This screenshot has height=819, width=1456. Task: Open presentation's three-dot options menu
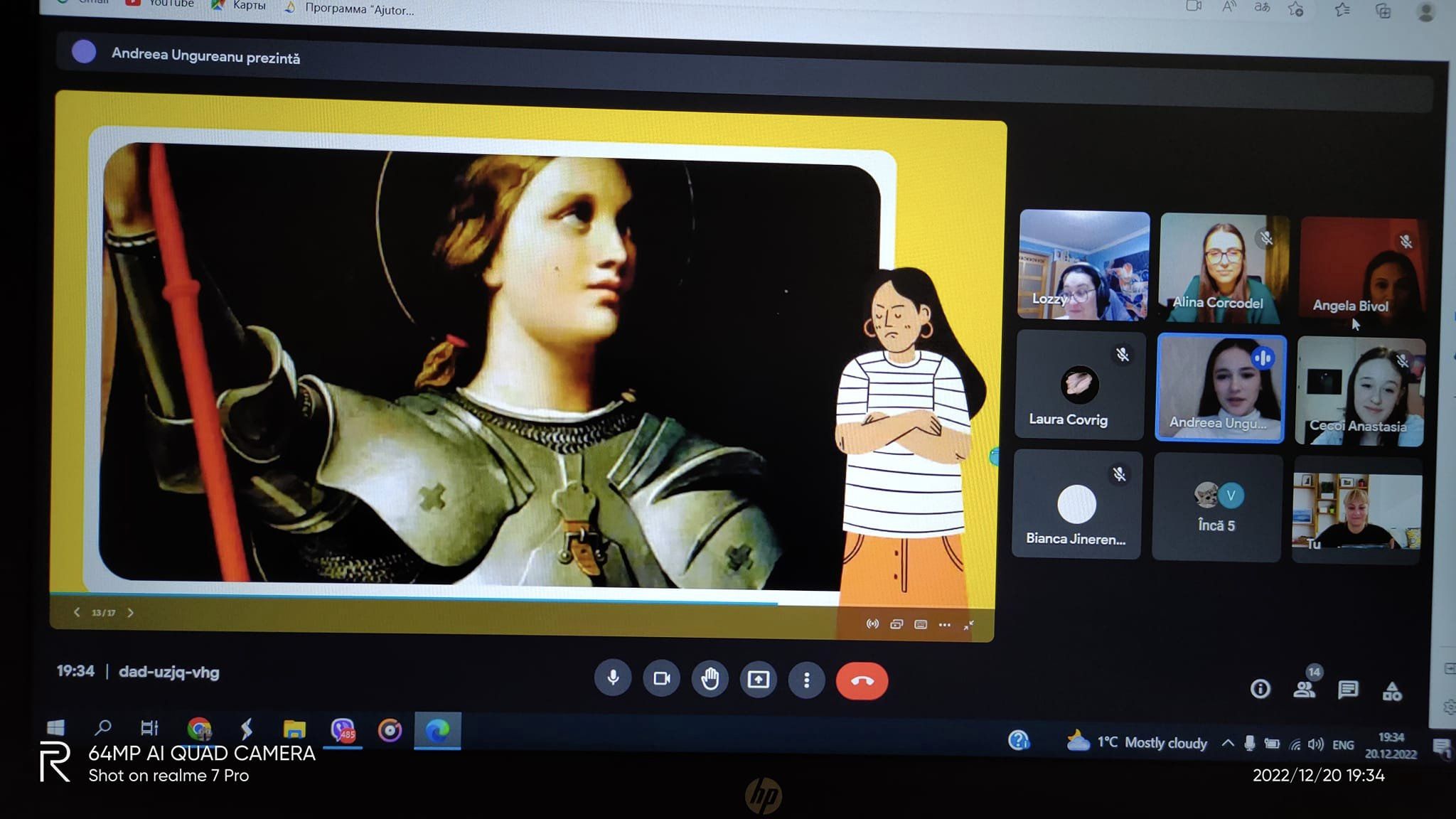pyautogui.click(x=944, y=625)
